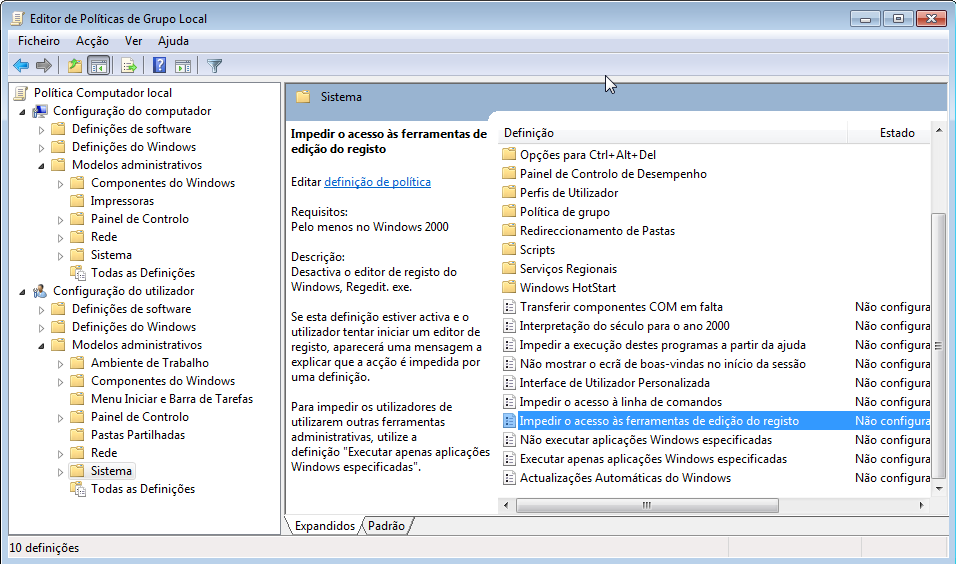Open the Política de grupo folder
Viewport: 956px width, 564px height.
tap(565, 212)
